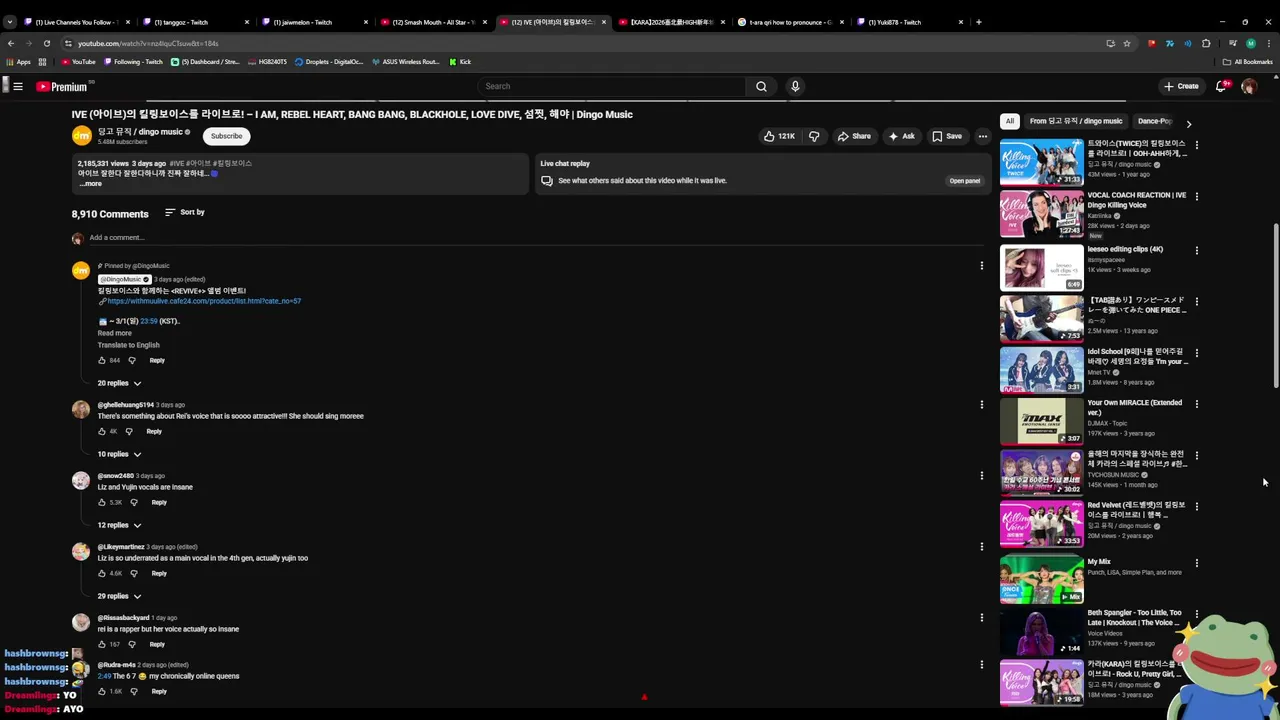Open the All Bookmarks folder

coord(1248,62)
